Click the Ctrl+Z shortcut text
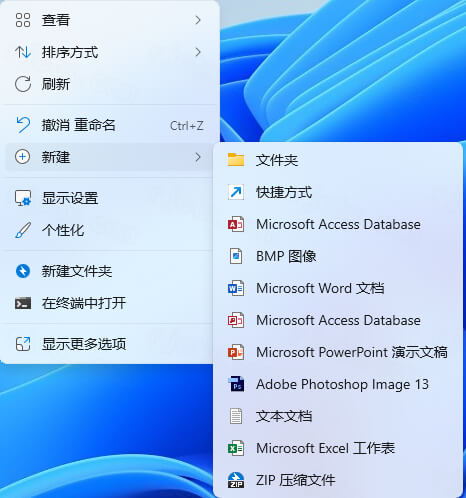The image size is (466, 498). point(186,126)
